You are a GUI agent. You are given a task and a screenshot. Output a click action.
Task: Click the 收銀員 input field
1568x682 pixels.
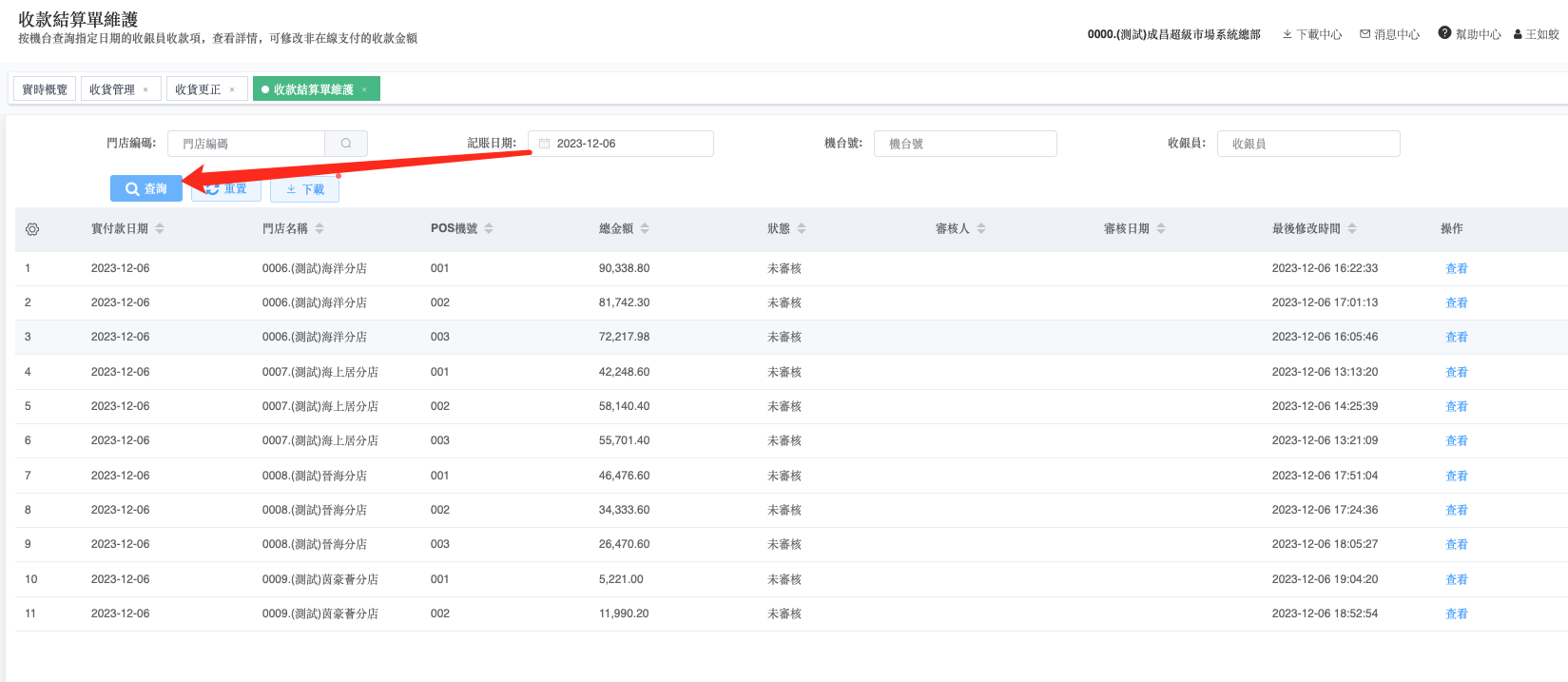tap(1307, 144)
